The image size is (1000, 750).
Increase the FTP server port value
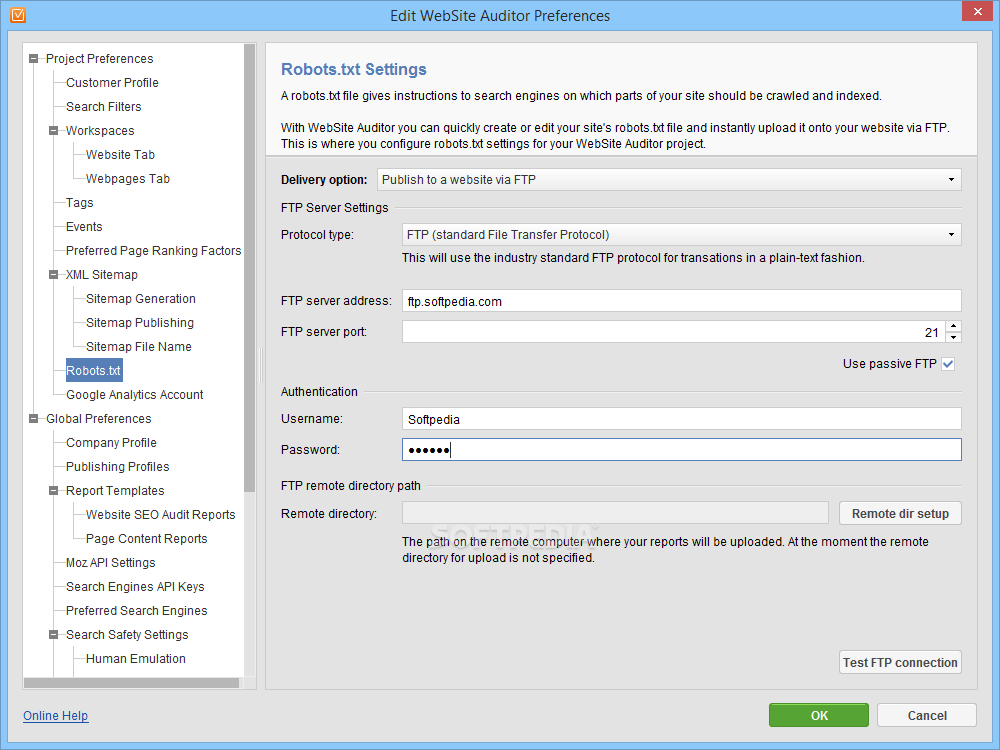pyautogui.click(x=953, y=326)
